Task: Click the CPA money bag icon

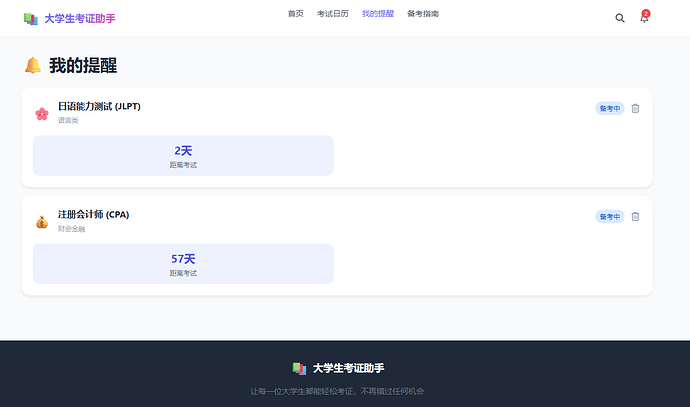Action: (42, 222)
